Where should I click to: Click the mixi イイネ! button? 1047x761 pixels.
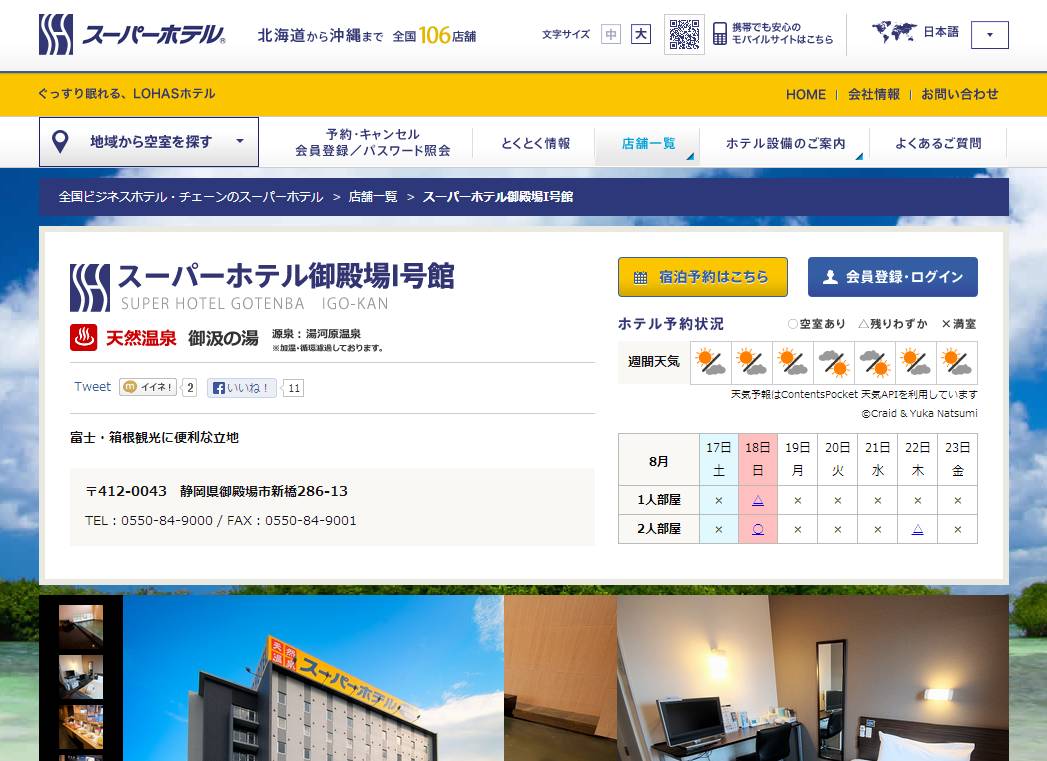tap(148, 387)
